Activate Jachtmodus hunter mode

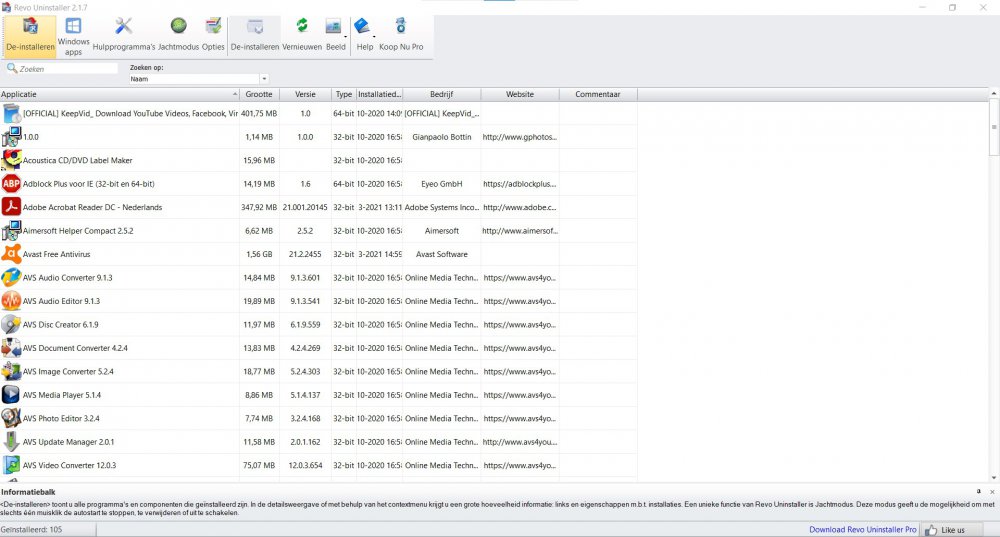point(178,34)
